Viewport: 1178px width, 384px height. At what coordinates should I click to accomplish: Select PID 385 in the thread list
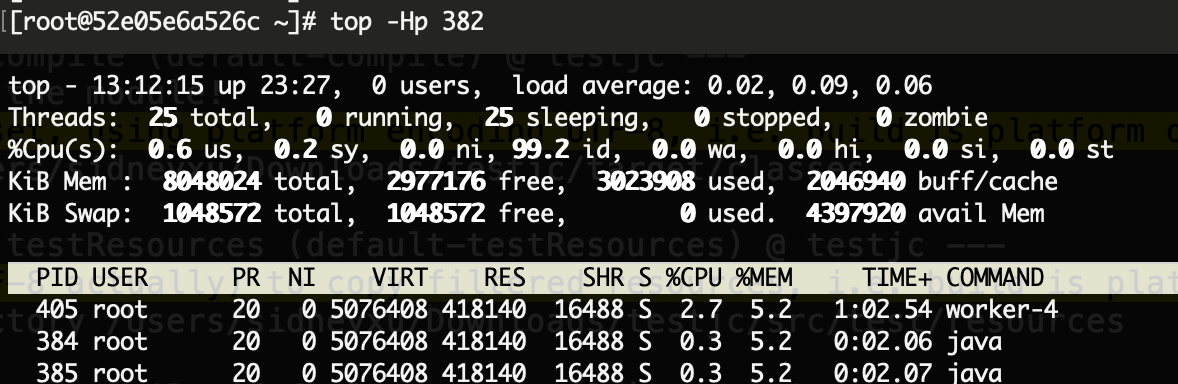click(57, 373)
